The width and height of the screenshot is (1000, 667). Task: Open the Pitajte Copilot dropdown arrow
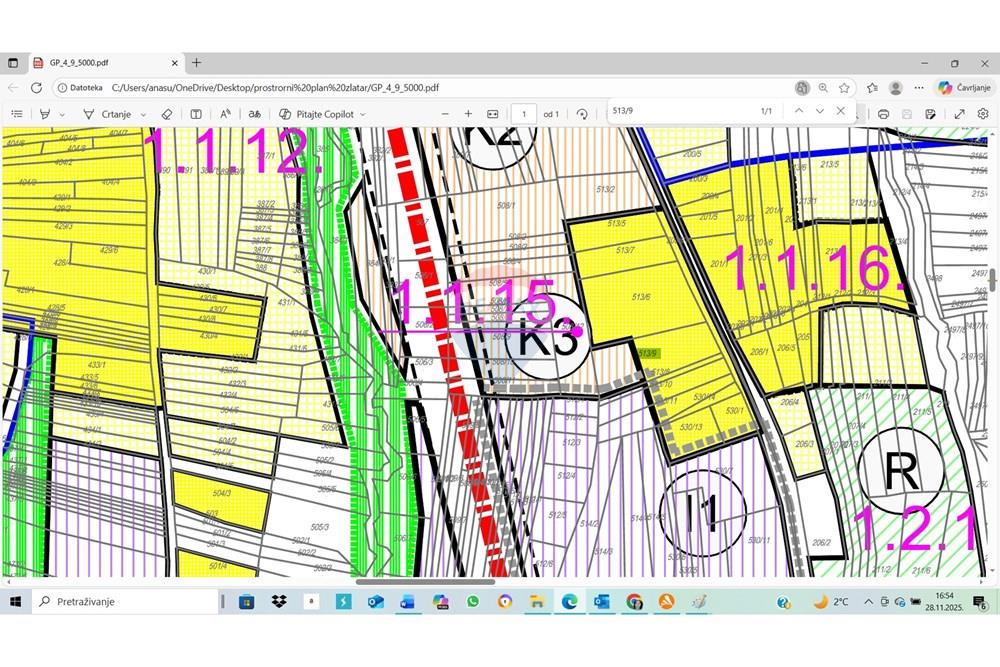pos(363,115)
